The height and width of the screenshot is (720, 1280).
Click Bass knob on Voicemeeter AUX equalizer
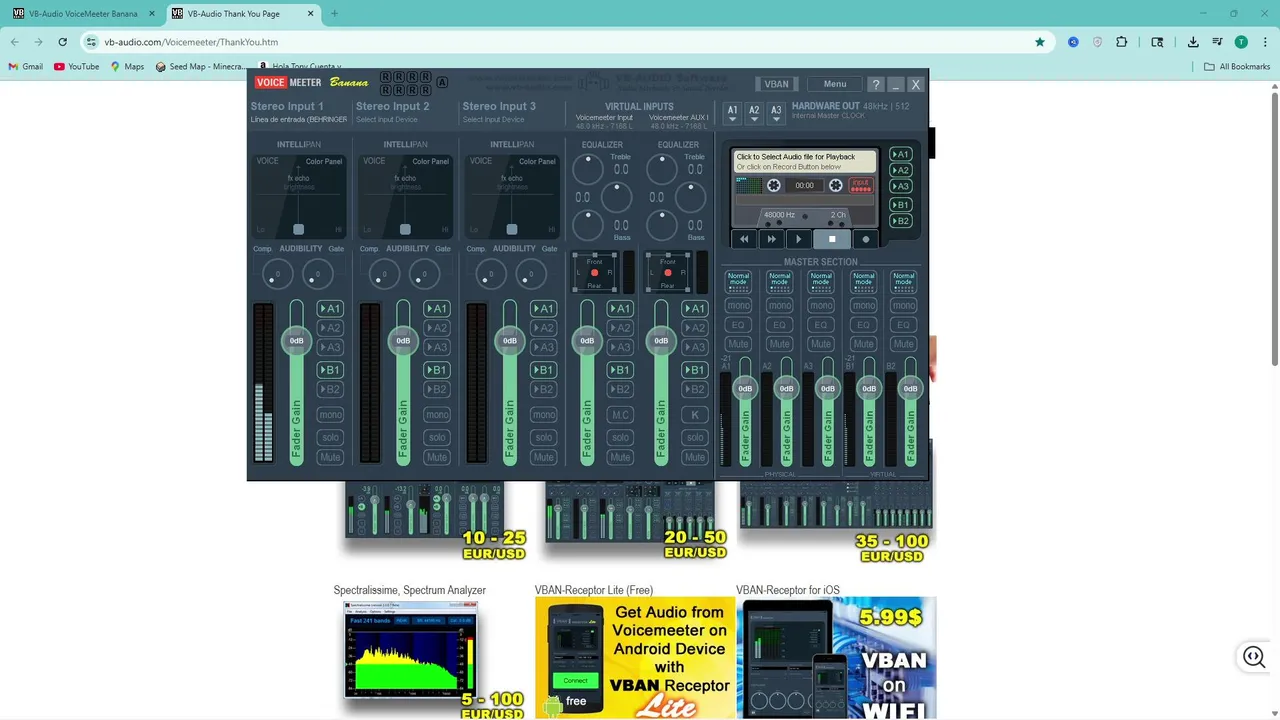coord(661,226)
